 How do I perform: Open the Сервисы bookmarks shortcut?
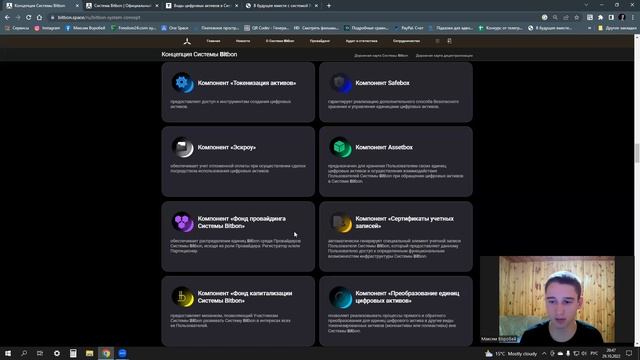coord(17,28)
